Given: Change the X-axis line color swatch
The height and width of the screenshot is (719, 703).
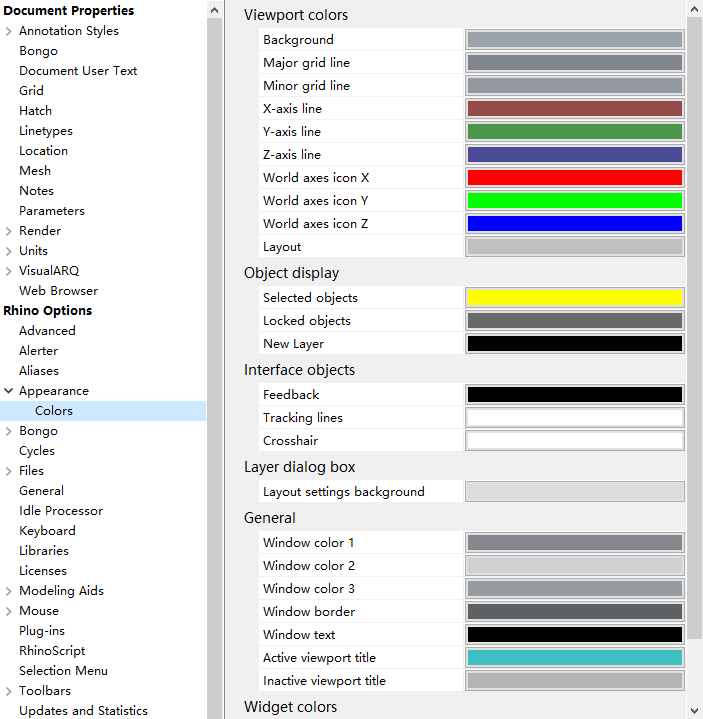Looking at the screenshot, I should tap(575, 109).
